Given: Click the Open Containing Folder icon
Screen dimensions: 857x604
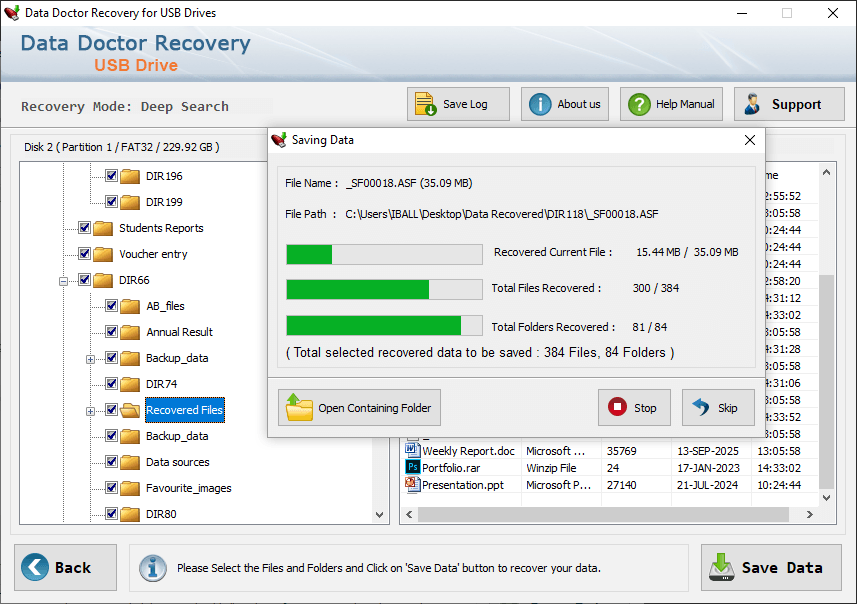Looking at the screenshot, I should (299, 407).
